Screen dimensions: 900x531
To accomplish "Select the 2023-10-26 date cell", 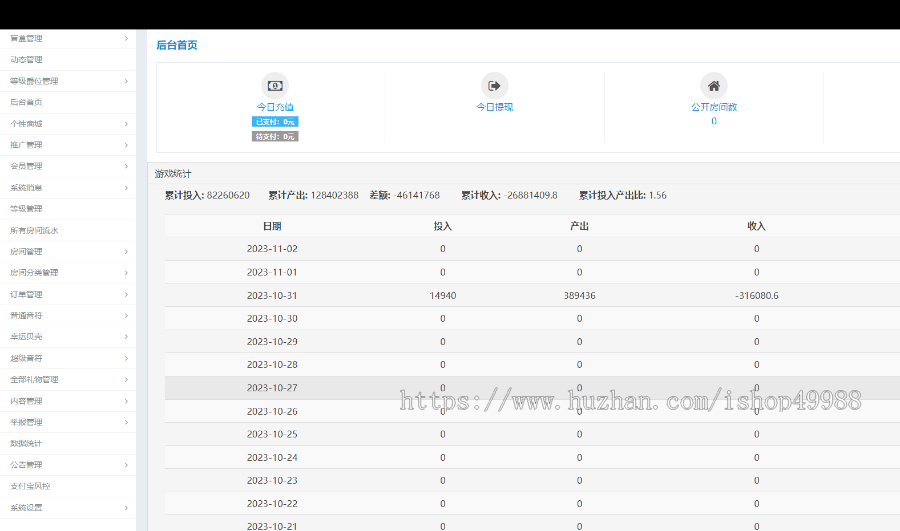I will pos(272,412).
